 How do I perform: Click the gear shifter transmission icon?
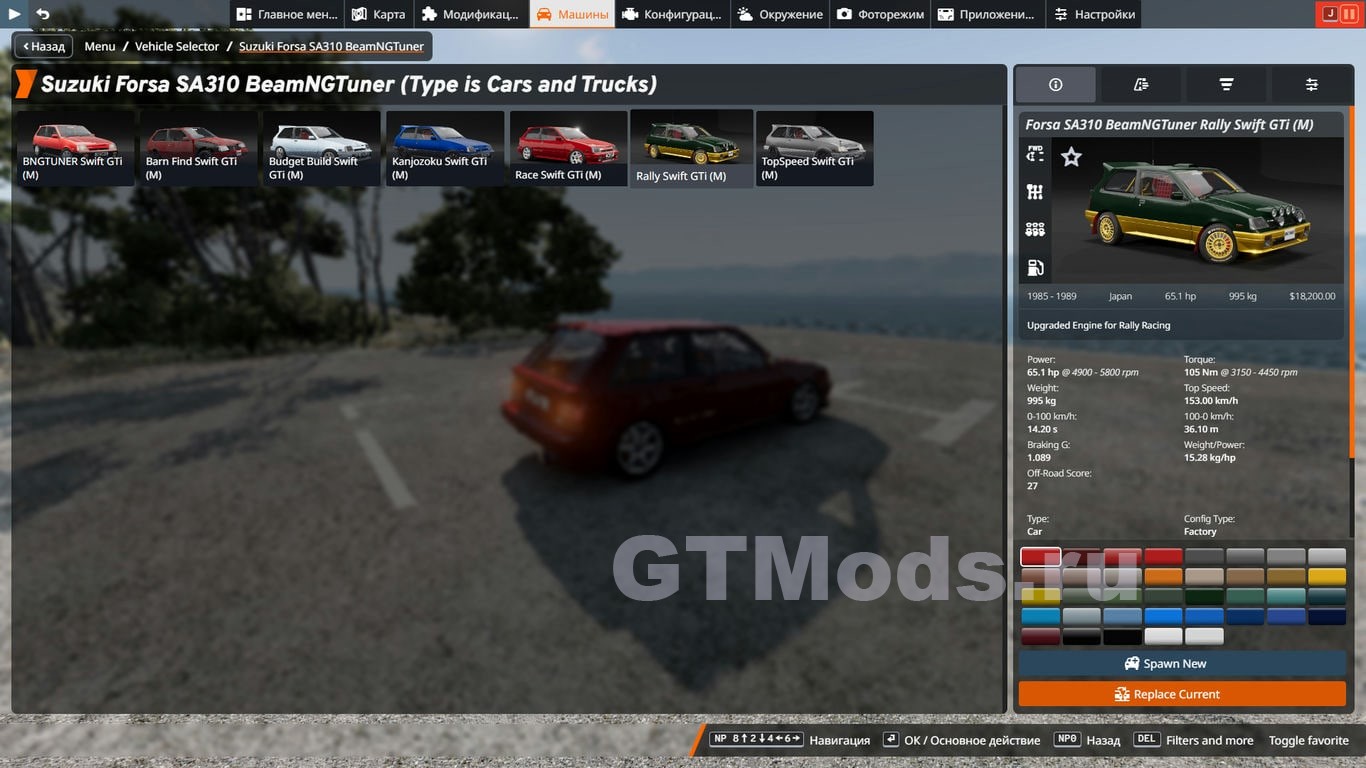pyautogui.click(x=1035, y=192)
